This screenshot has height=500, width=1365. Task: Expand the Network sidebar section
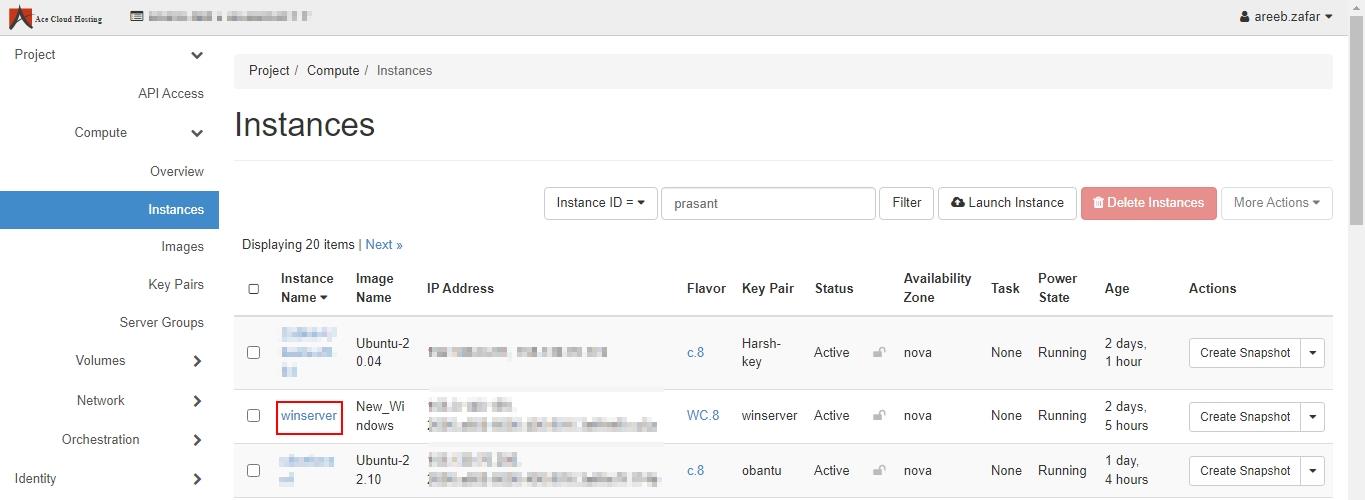pos(197,401)
